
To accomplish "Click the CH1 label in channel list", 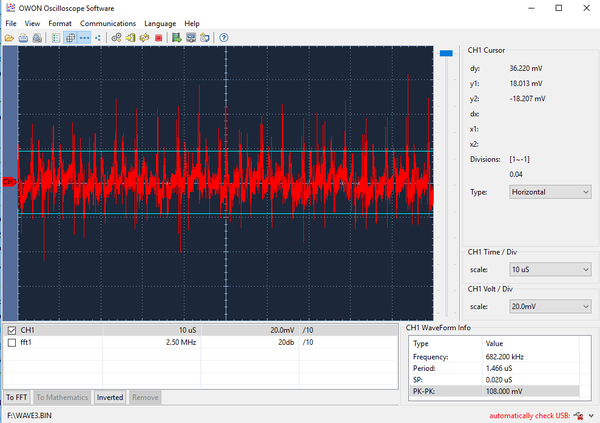I will pyautogui.click(x=27, y=330).
